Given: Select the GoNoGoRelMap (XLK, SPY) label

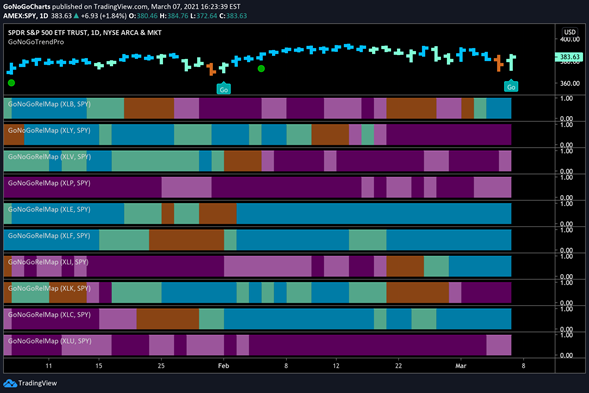Looking at the screenshot, I should [x=49, y=288].
